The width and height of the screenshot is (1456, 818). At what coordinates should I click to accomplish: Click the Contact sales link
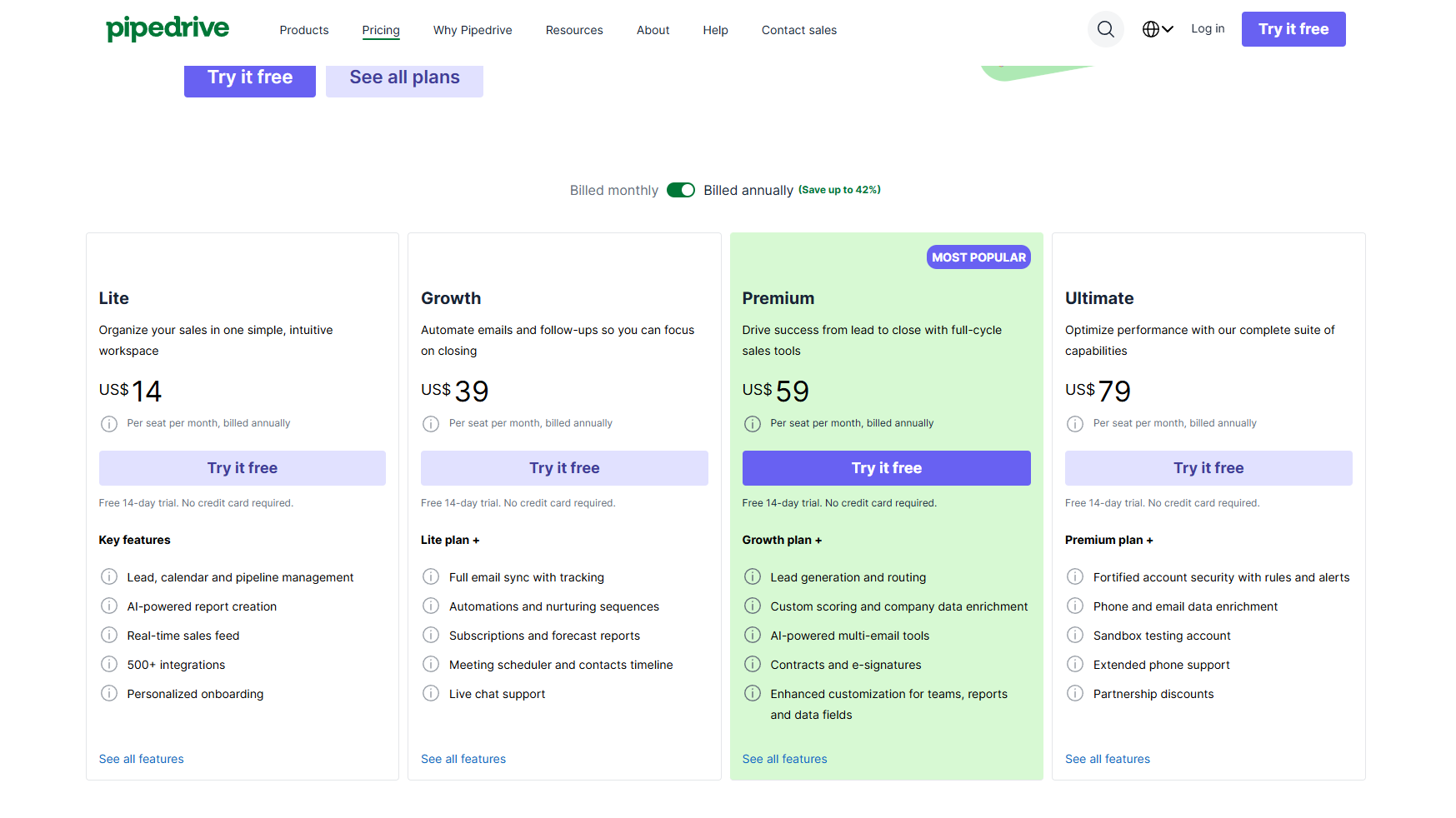click(x=799, y=30)
